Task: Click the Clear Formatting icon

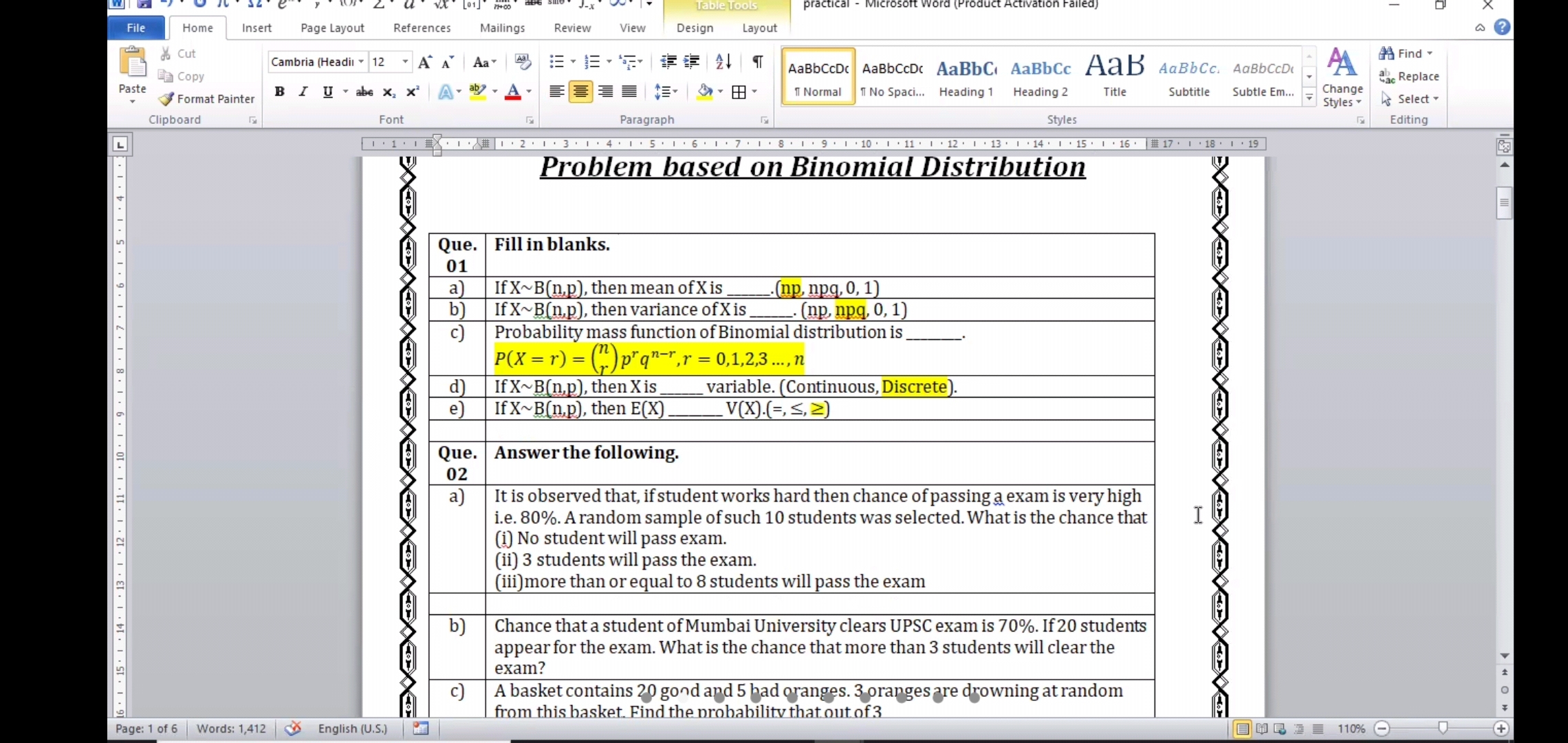Action: coord(523,62)
